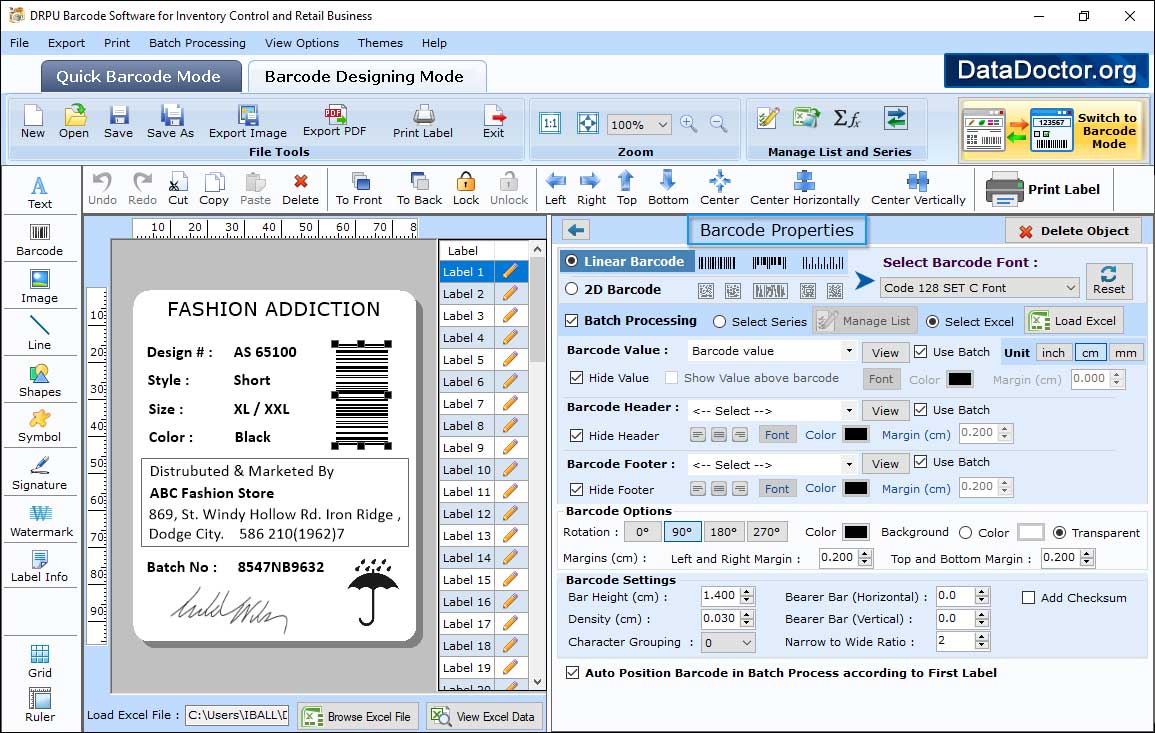Toggle the Hide Value checkbox

[x=577, y=378]
